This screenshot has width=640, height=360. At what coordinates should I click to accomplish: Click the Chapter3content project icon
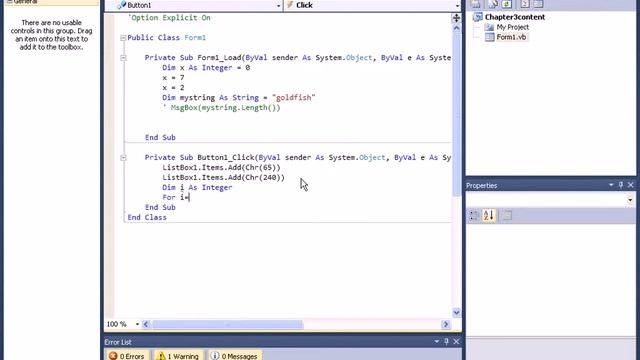478,17
